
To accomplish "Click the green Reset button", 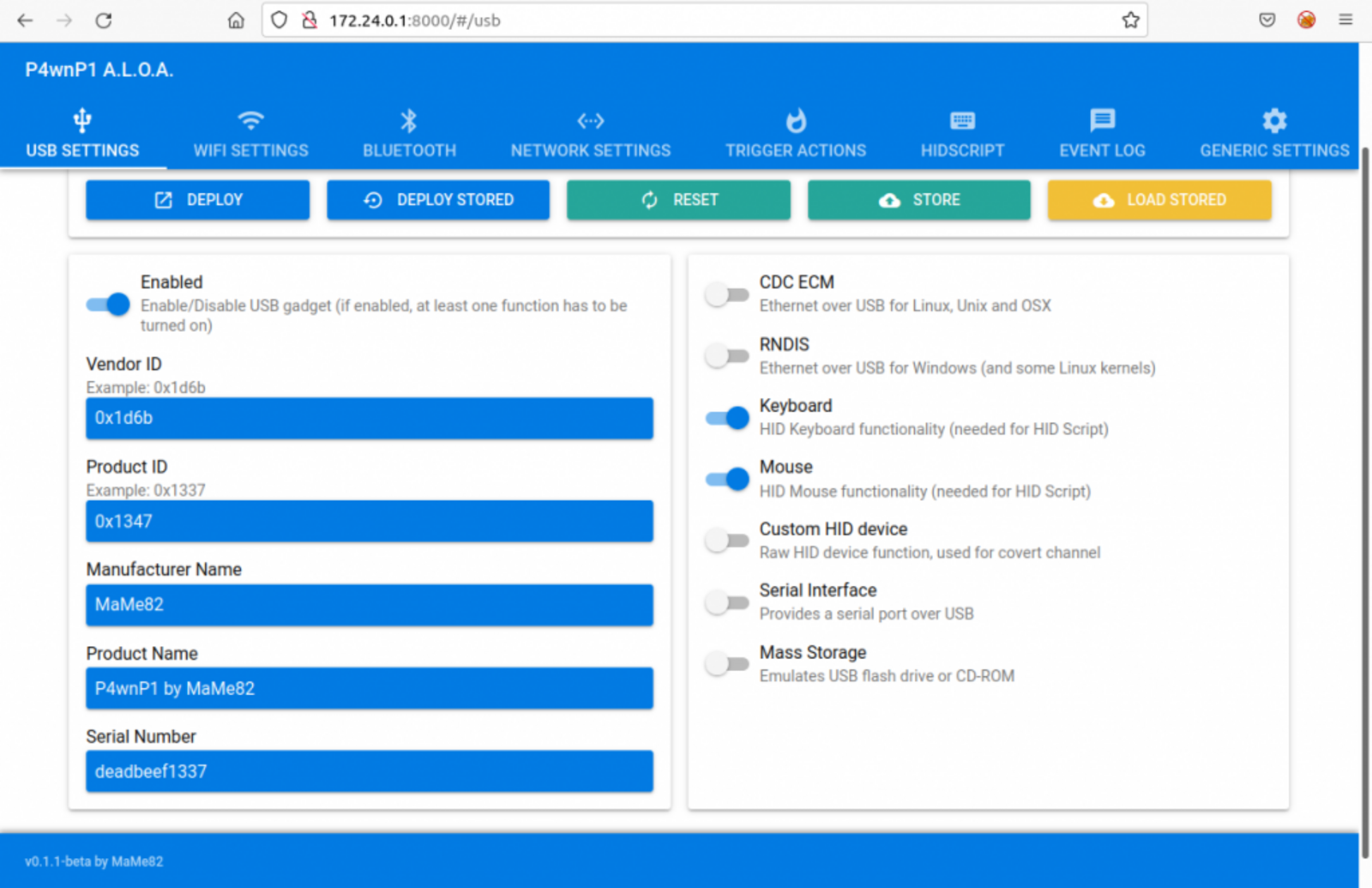I will [678, 200].
